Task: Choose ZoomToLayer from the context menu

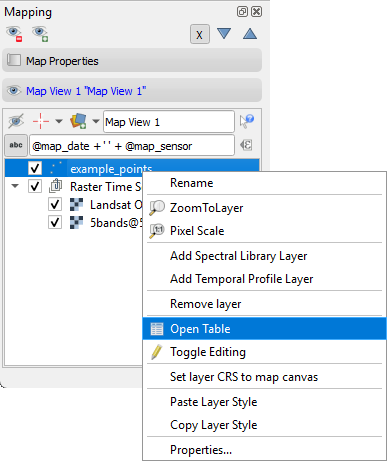Action: pyautogui.click(x=264, y=208)
